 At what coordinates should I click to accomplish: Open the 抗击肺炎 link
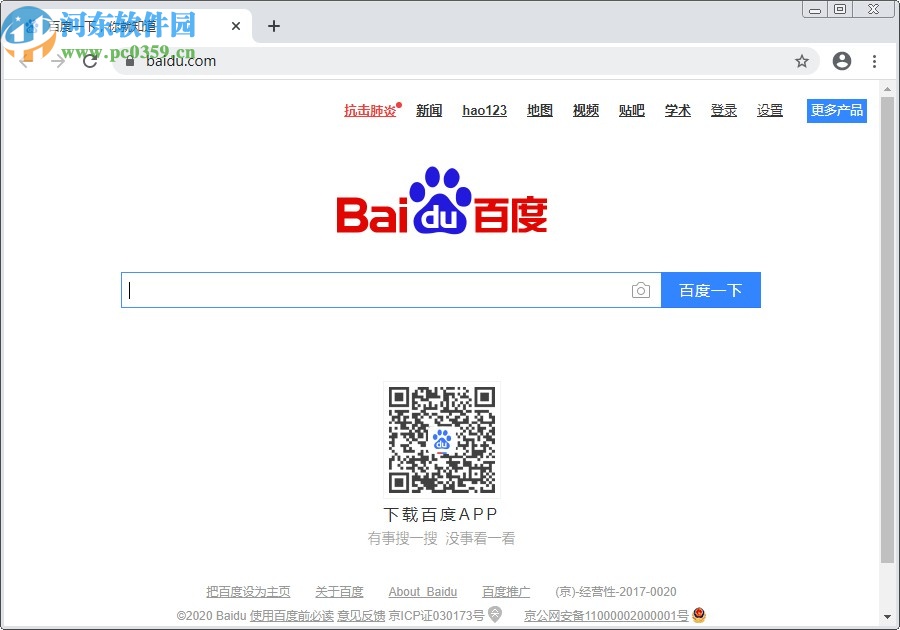(x=370, y=110)
